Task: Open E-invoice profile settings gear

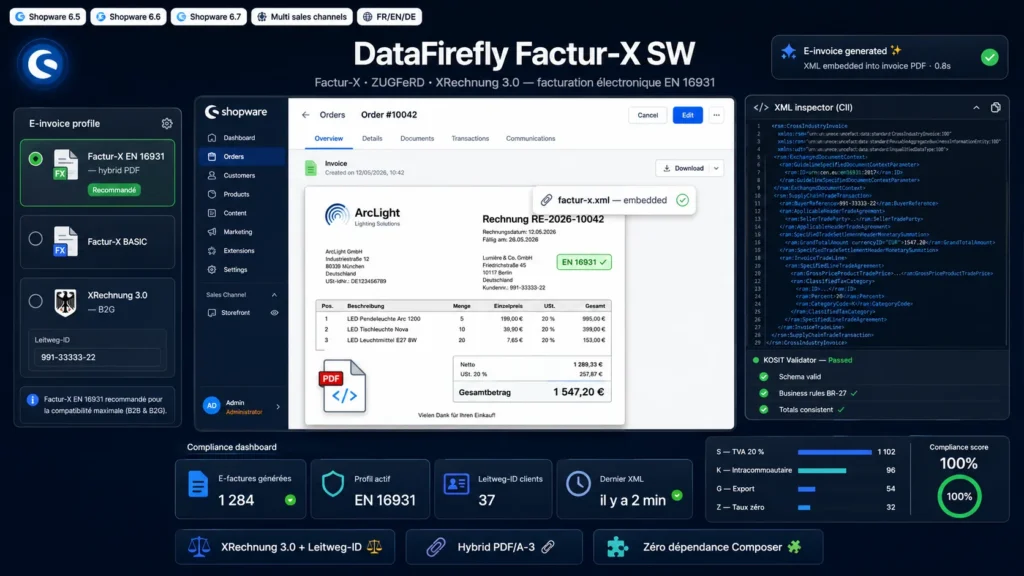Action: click(x=167, y=123)
